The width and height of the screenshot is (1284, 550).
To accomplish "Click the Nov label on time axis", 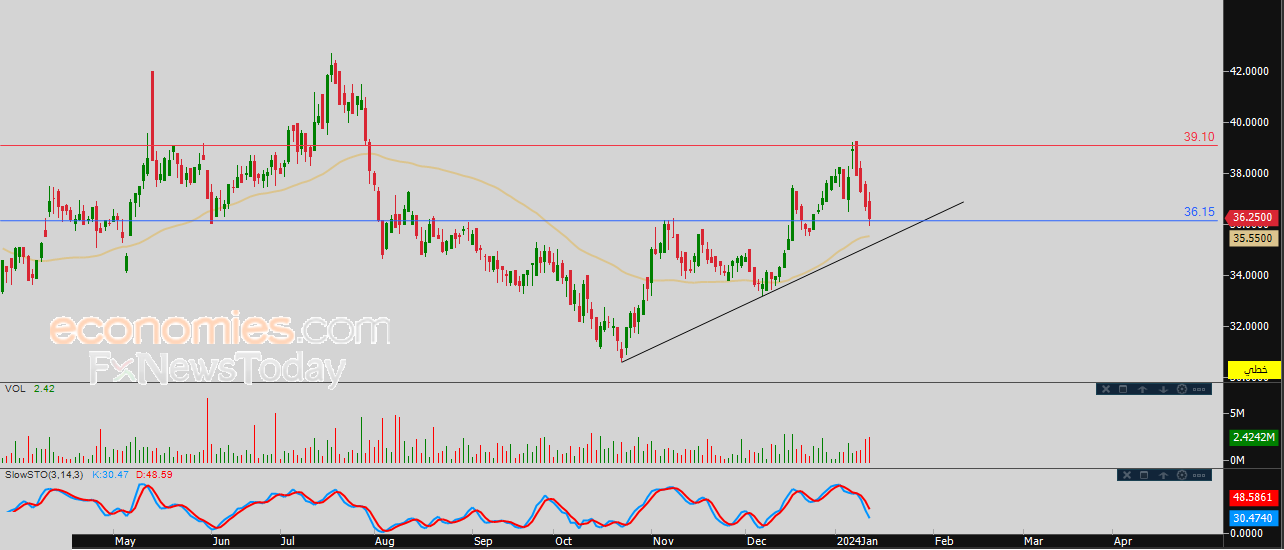I will pyautogui.click(x=663, y=541).
